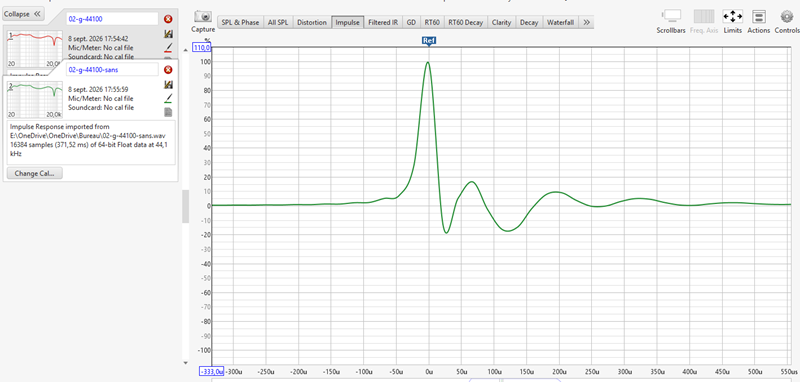Remove the 02-g-44100-sans measurement
Image resolution: width=800 pixels, height=382 pixels.
pyautogui.click(x=168, y=70)
